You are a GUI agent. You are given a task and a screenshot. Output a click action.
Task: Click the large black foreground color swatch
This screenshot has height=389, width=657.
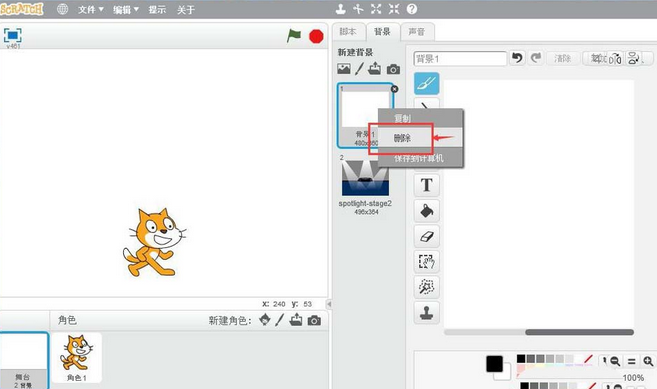point(494,364)
